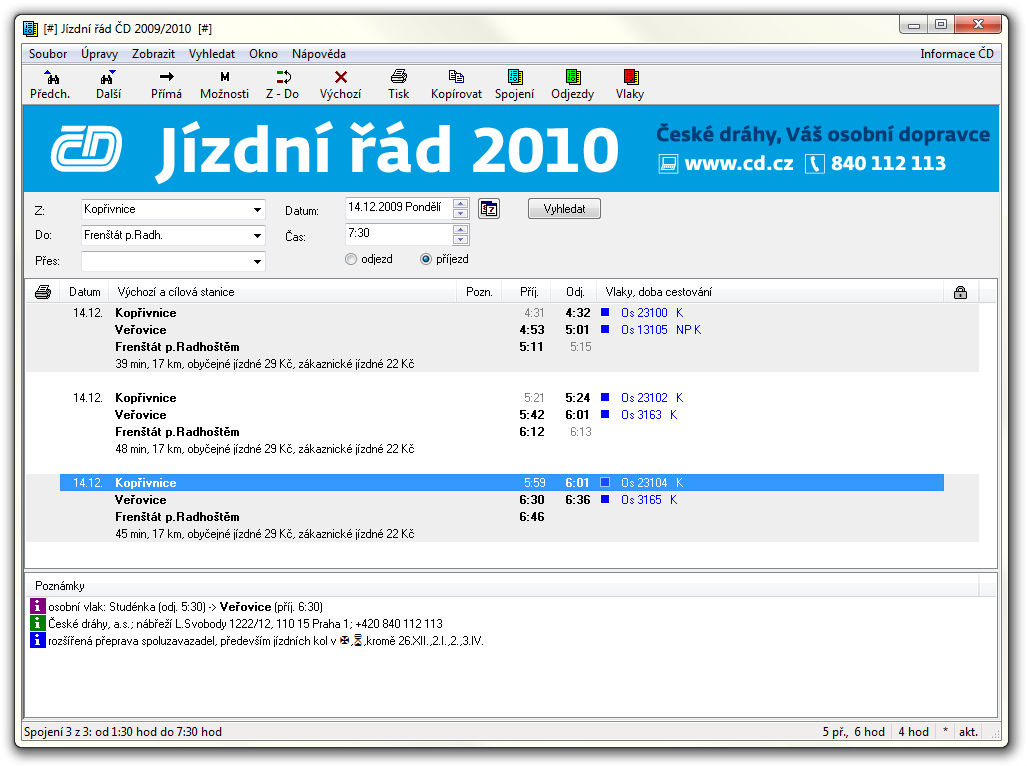Click the application icon in title bar
1027x766 pixels.
pyautogui.click(x=30, y=28)
